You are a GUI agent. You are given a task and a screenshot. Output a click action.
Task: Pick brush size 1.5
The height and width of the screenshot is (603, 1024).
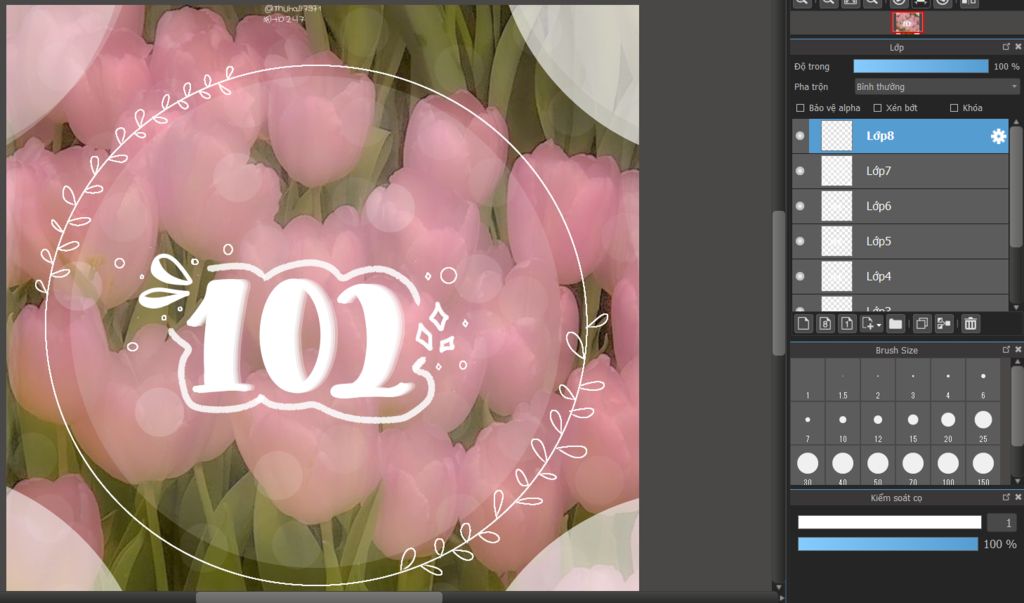click(843, 380)
